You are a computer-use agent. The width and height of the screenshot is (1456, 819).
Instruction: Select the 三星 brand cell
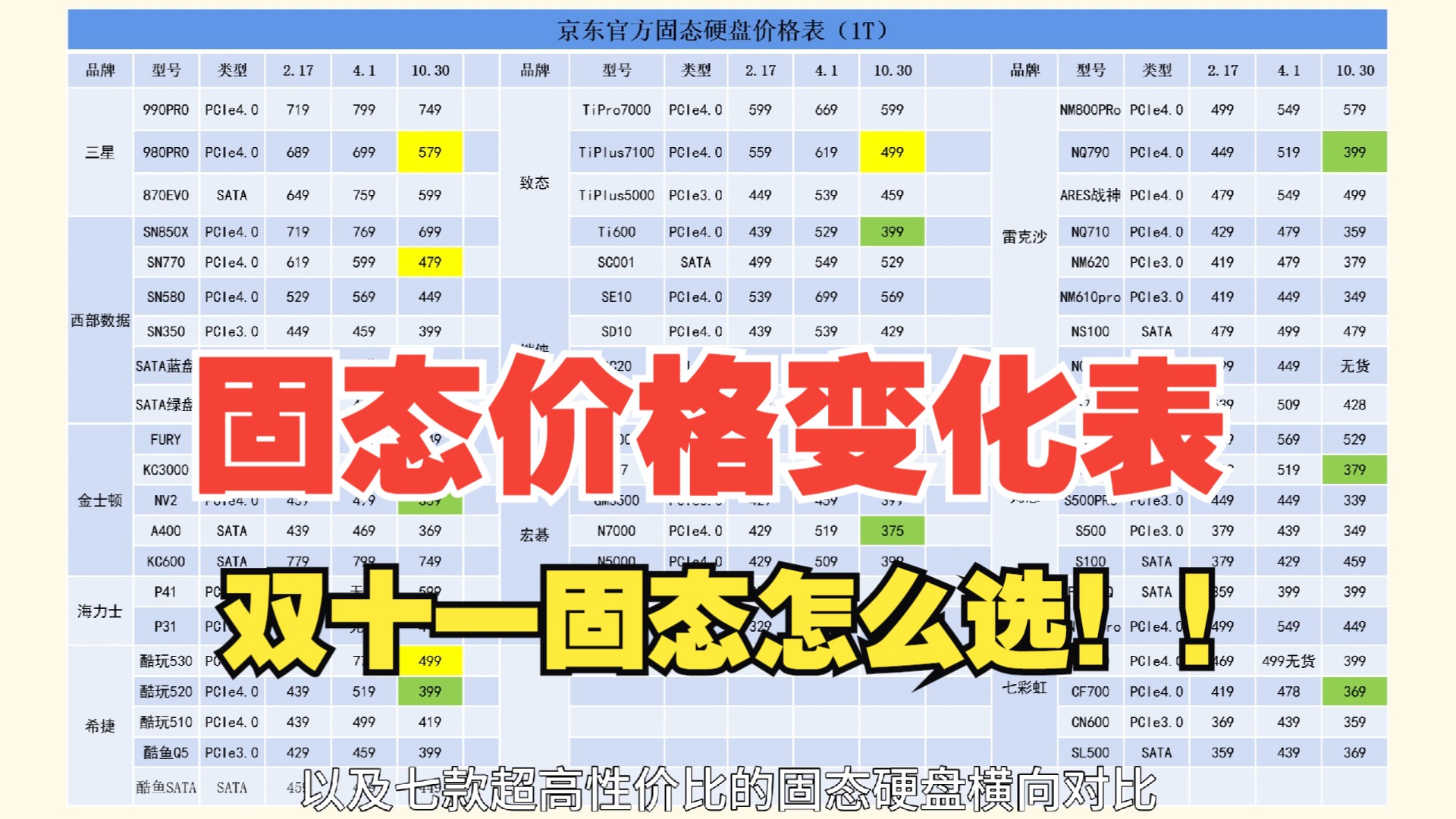click(x=100, y=152)
